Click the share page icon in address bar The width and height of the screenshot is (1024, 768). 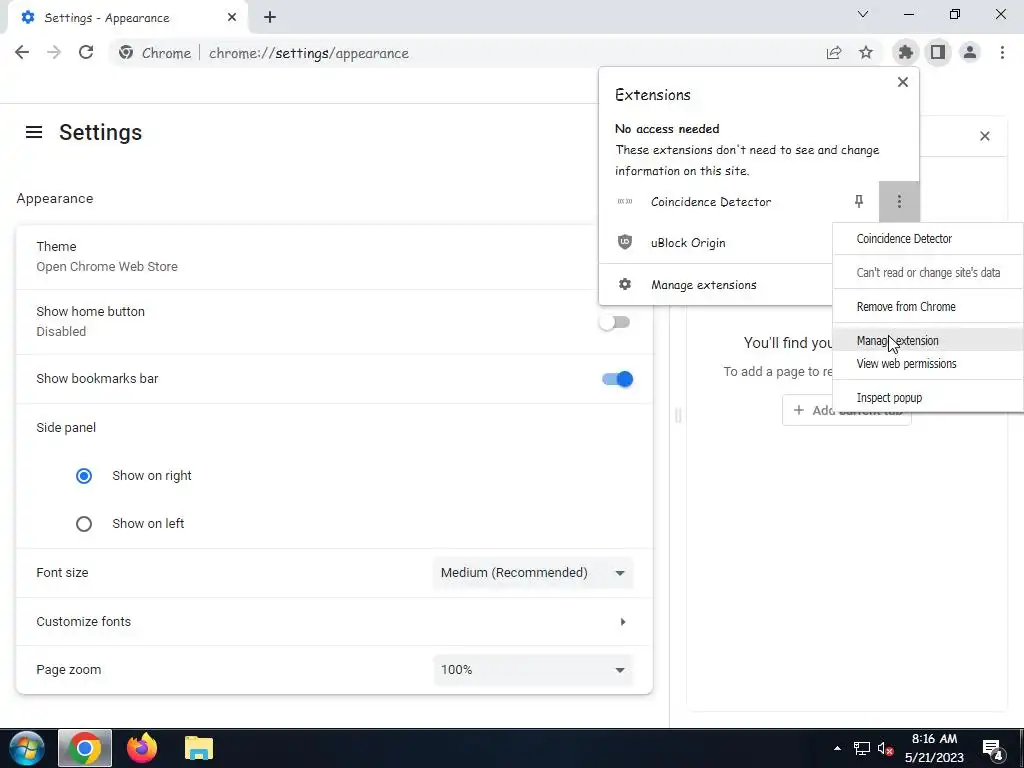click(x=834, y=53)
